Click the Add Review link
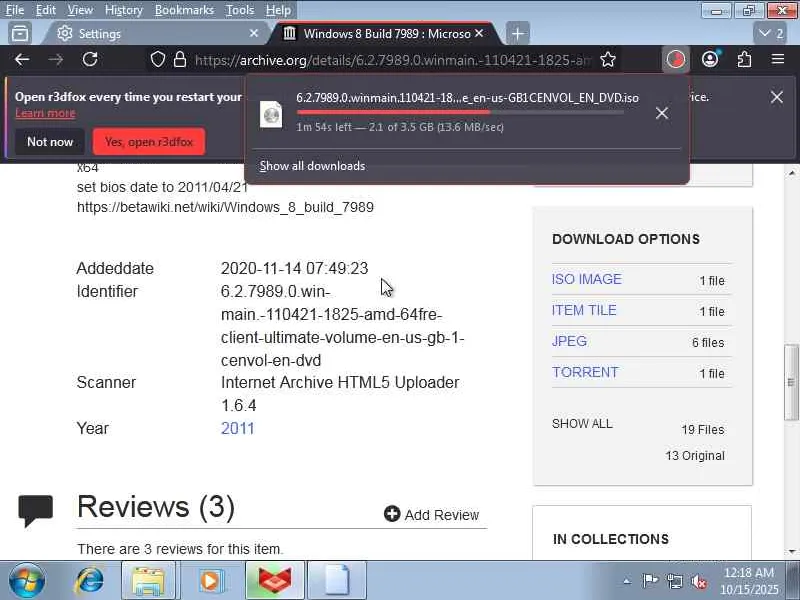 (x=432, y=514)
